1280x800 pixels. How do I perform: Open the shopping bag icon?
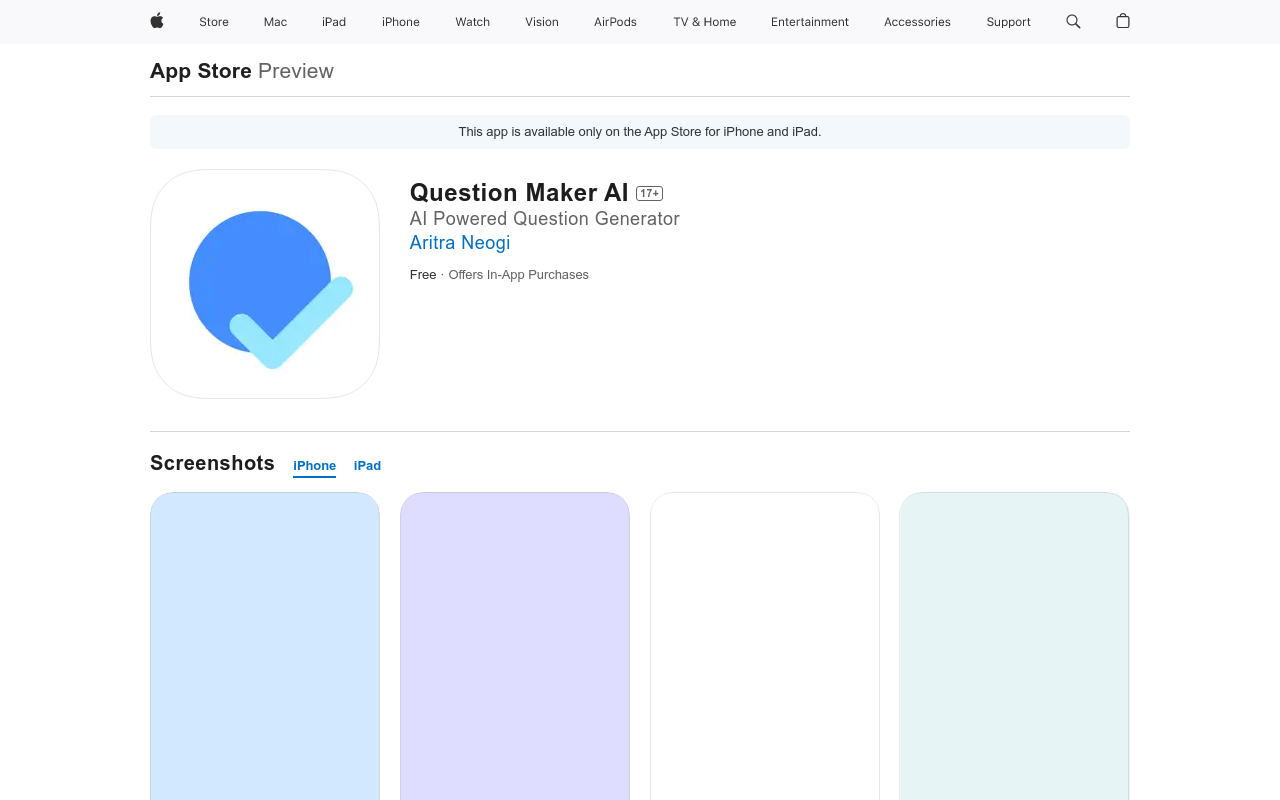pyautogui.click(x=1123, y=21)
